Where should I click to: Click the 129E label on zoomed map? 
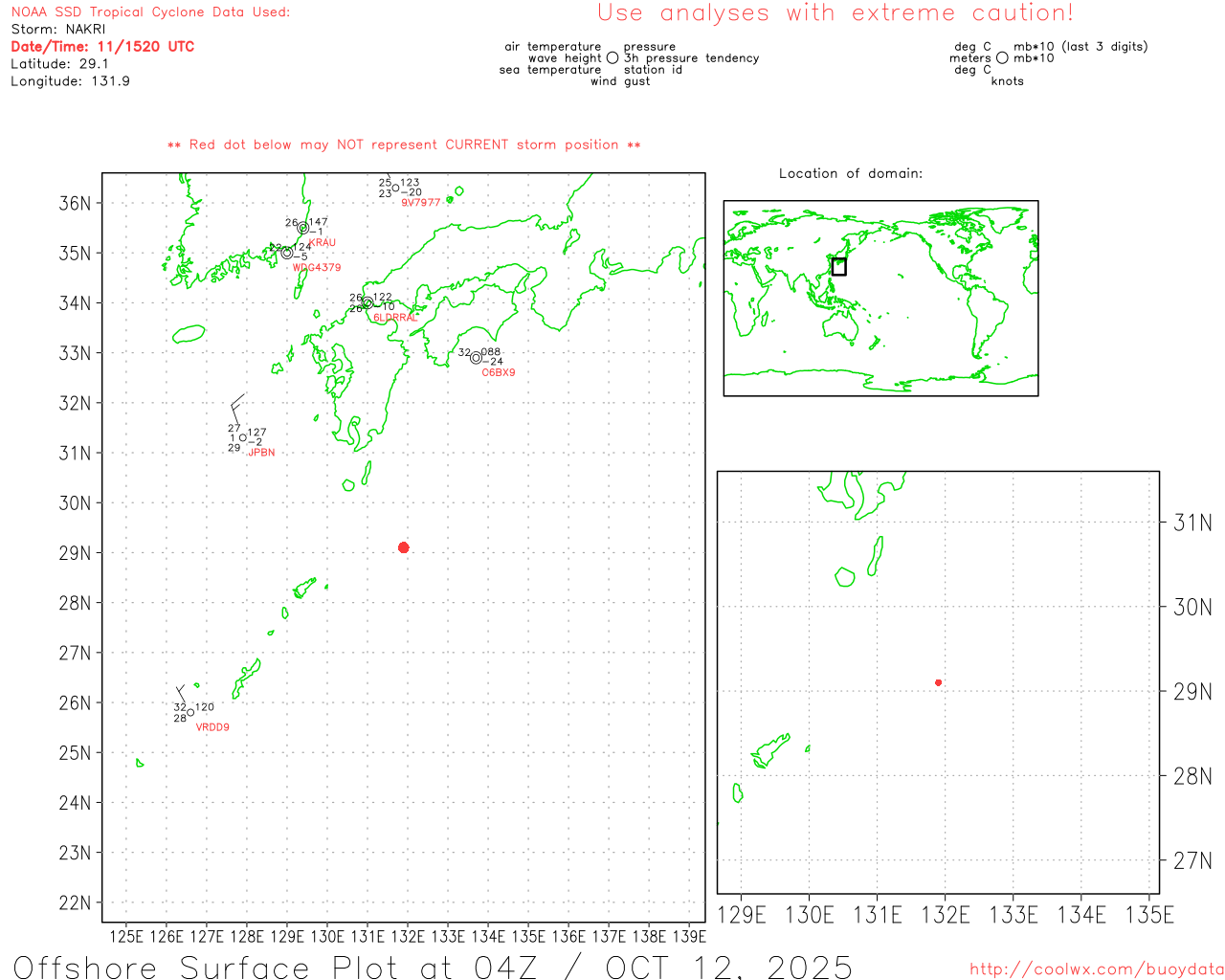[742, 915]
